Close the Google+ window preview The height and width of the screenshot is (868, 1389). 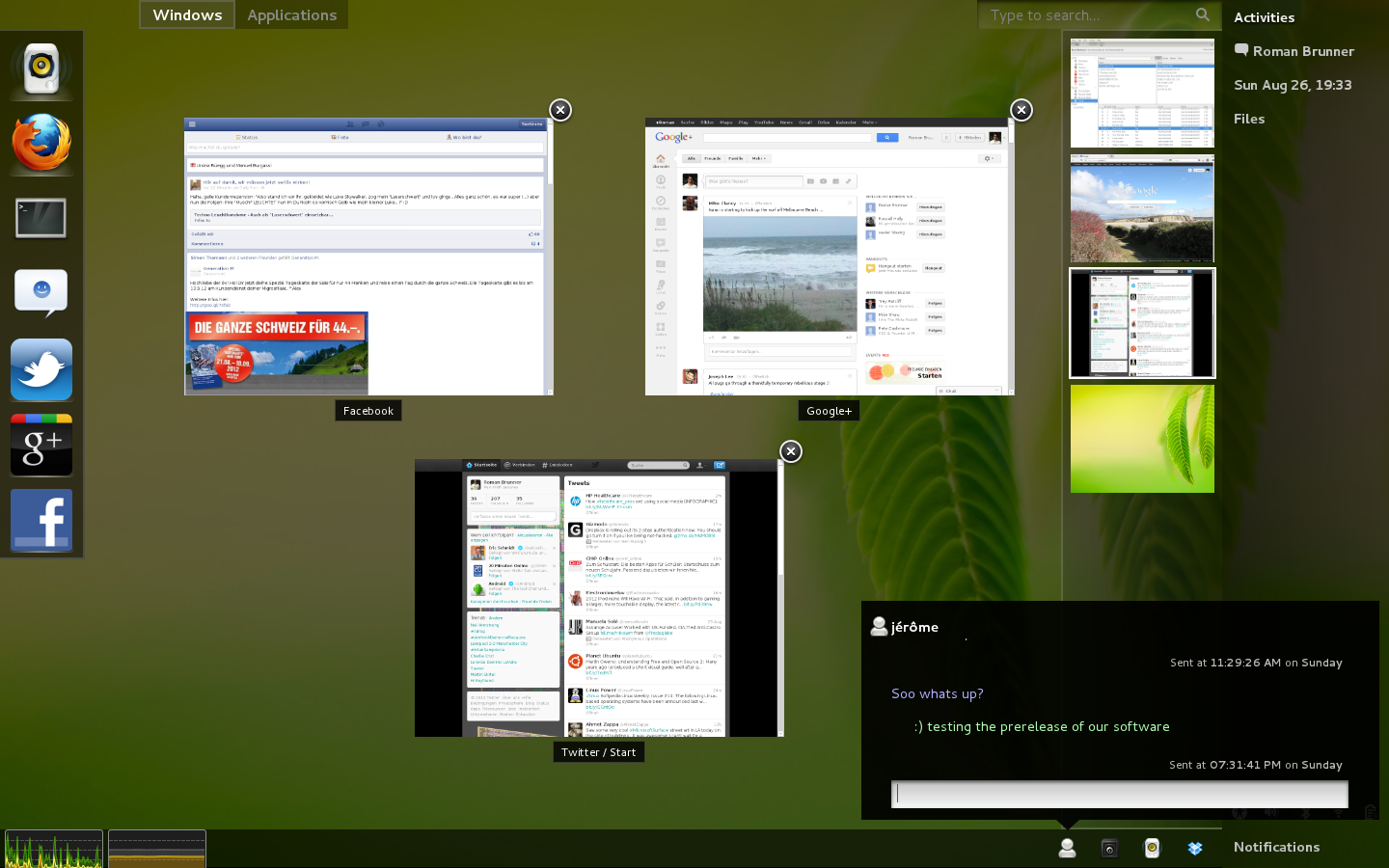click(x=1021, y=110)
